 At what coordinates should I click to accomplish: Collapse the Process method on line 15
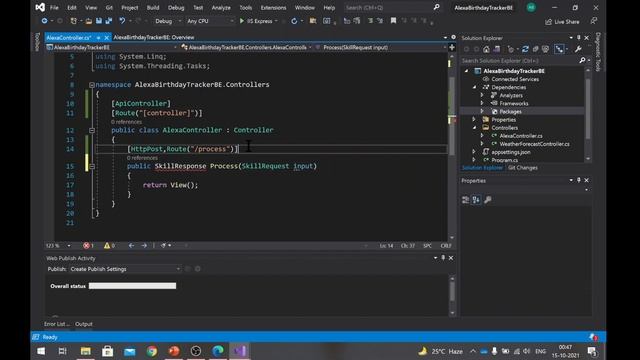pyautogui.click(x=92, y=166)
